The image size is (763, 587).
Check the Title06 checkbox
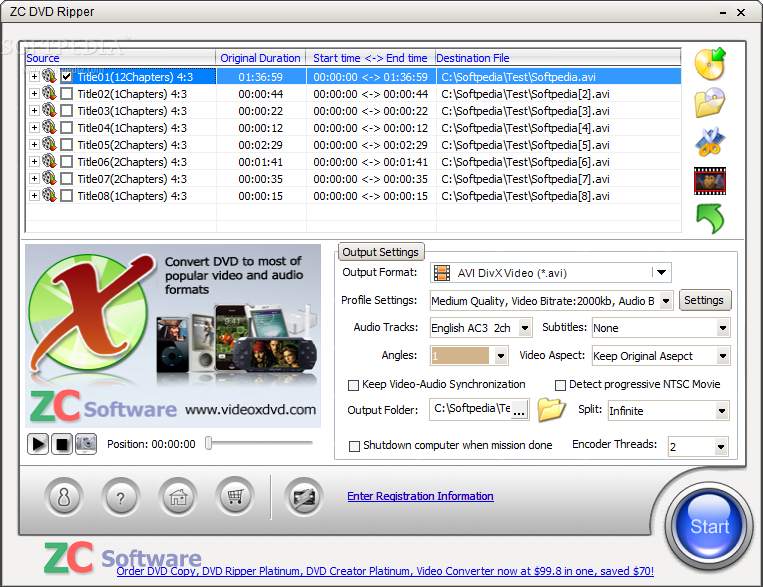click(x=67, y=162)
